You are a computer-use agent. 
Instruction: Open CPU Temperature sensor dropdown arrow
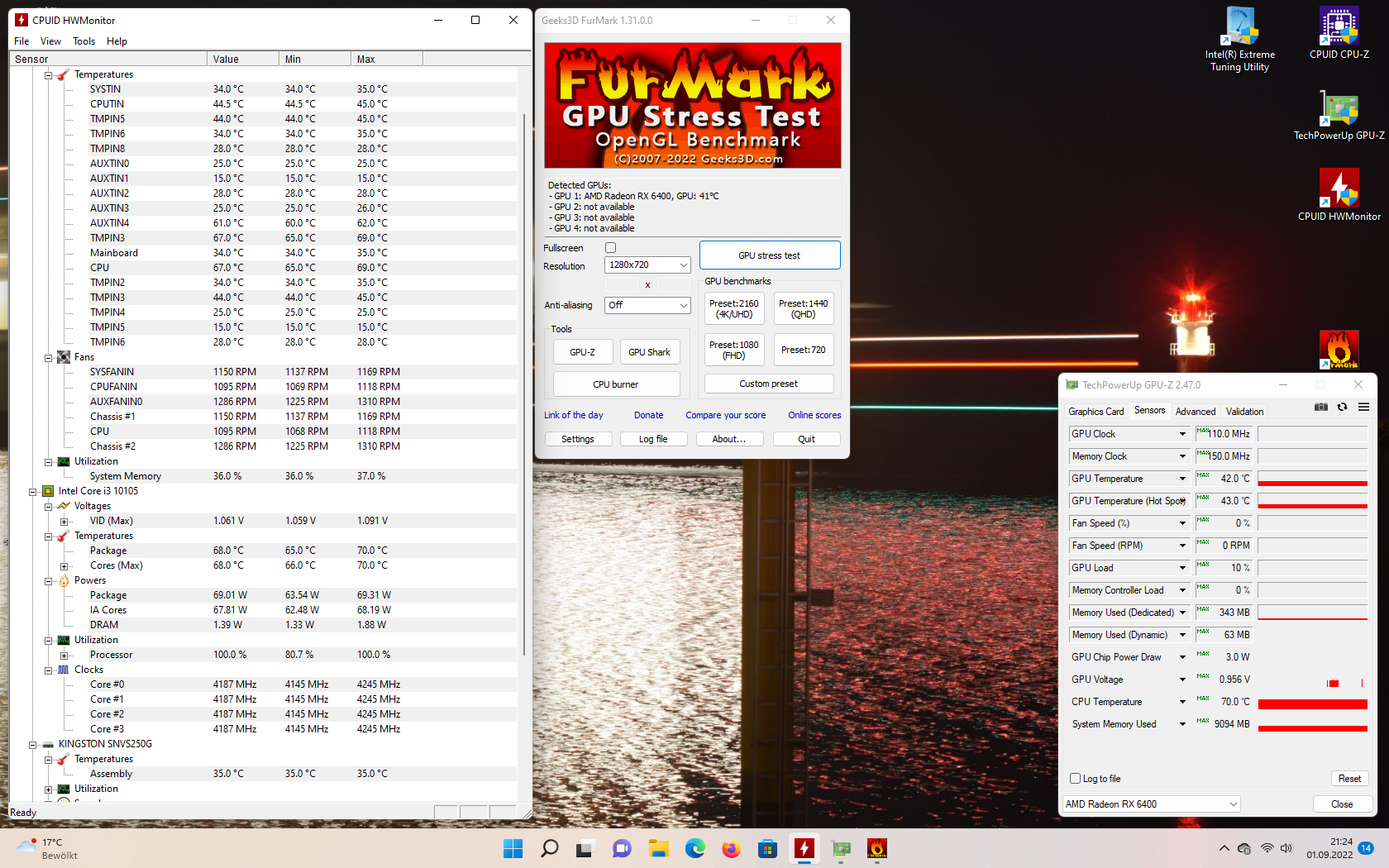(x=1182, y=702)
